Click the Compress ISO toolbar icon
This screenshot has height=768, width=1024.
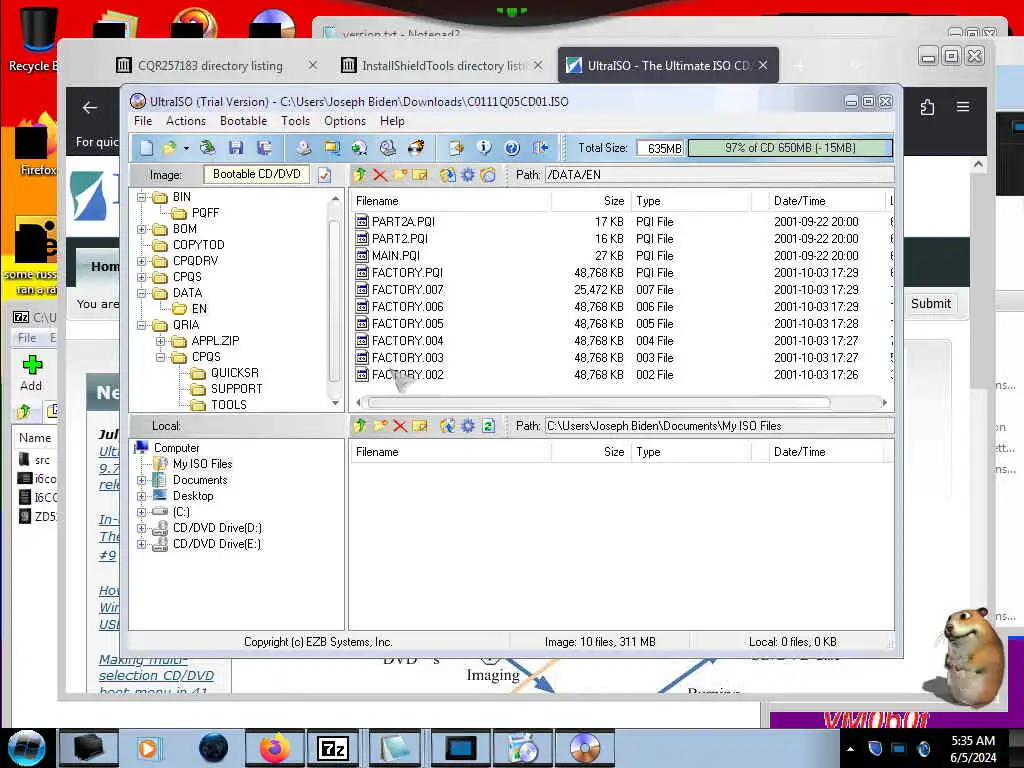pos(332,148)
